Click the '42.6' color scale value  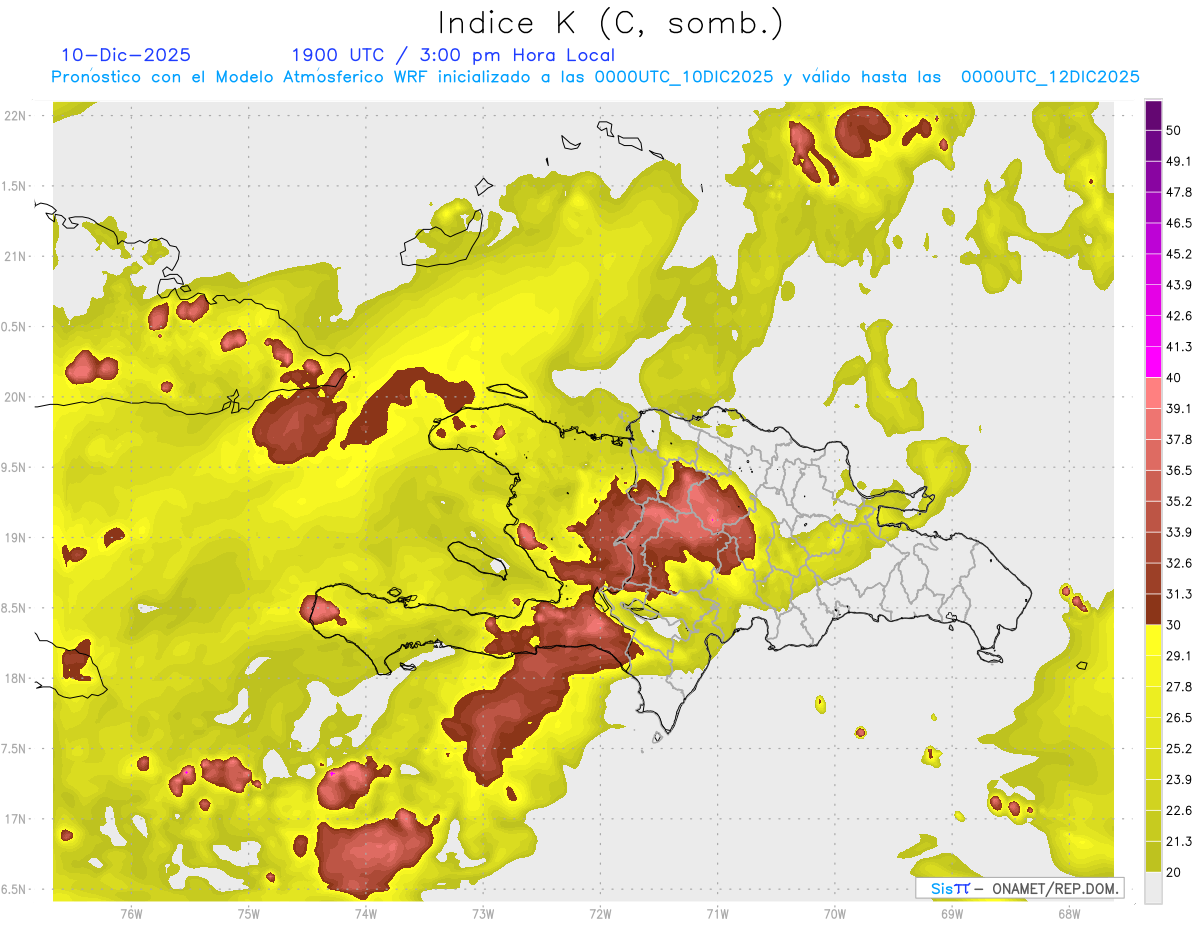click(x=1179, y=316)
